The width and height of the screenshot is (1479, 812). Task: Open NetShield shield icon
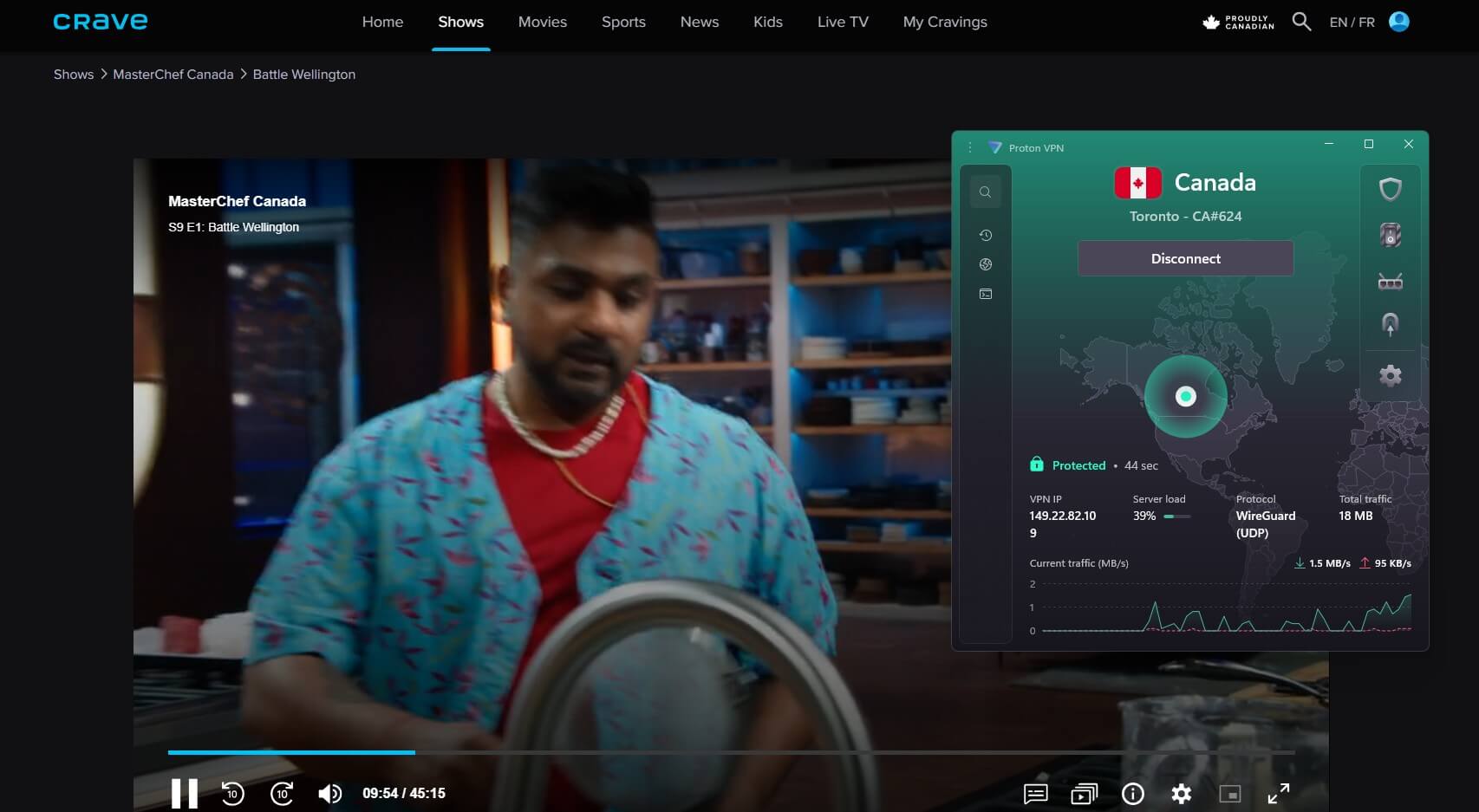point(1391,189)
